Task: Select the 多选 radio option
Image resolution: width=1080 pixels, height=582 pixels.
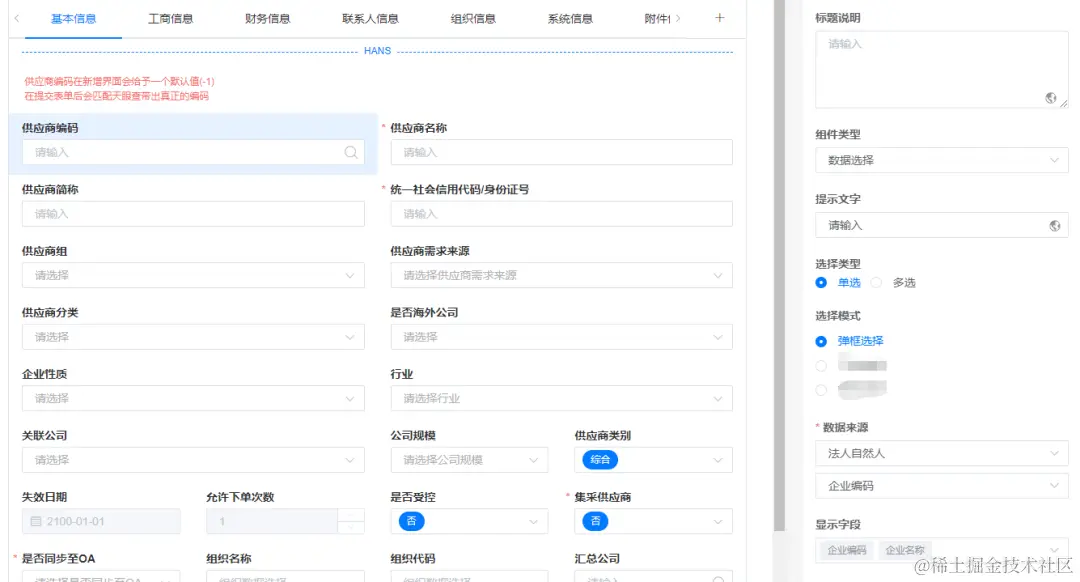Action: click(x=878, y=282)
